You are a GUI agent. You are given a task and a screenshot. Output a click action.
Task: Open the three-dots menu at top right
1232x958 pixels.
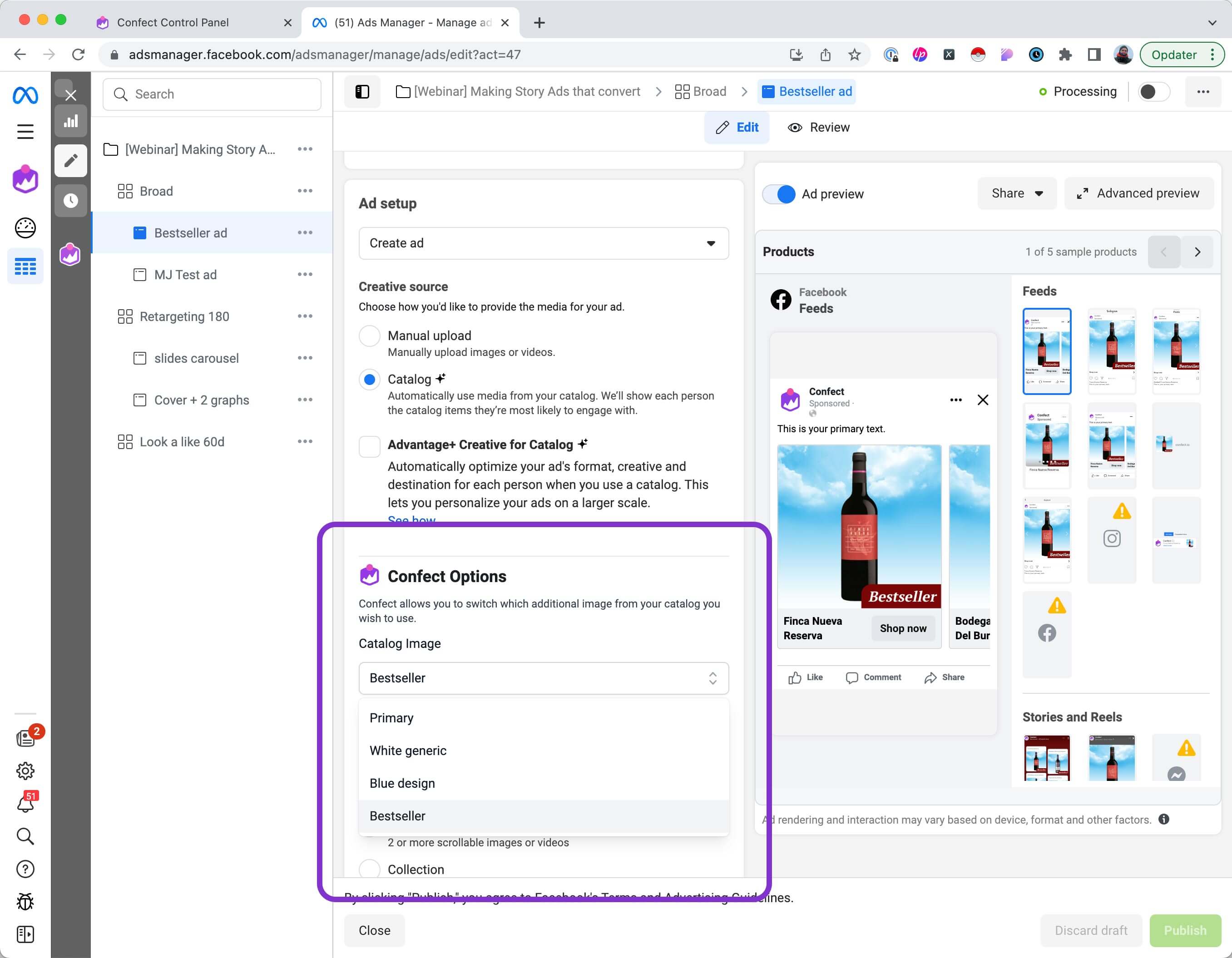click(1202, 92)
